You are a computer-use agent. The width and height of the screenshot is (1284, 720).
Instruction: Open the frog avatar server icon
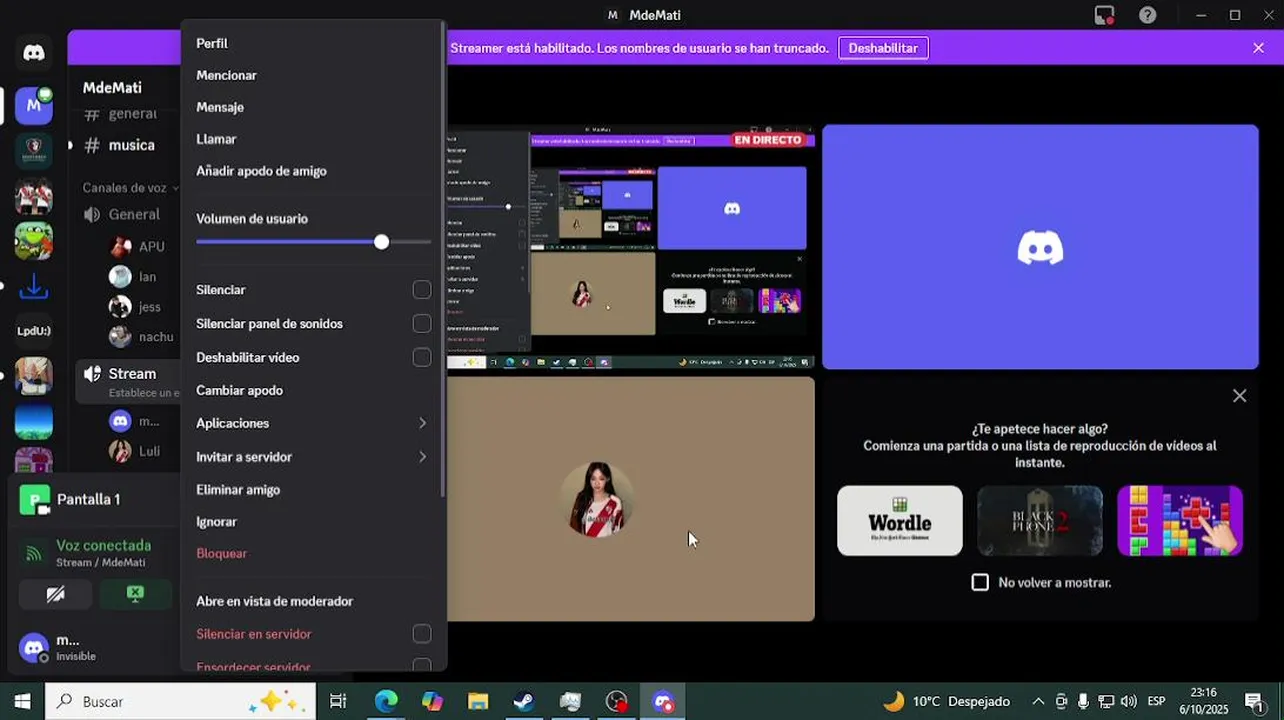click(34, 241)
